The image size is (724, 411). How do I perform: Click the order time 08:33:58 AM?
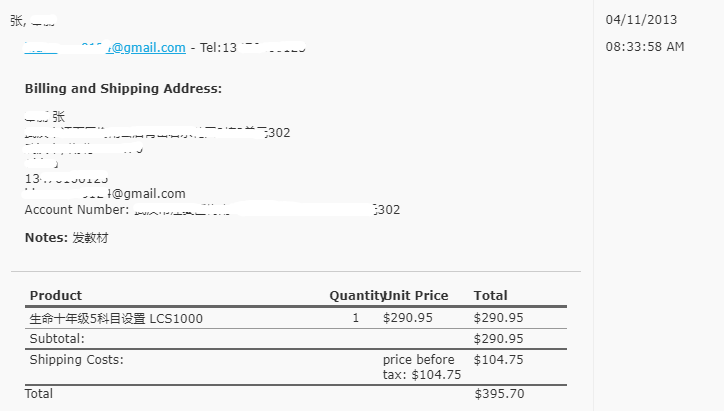645,47
